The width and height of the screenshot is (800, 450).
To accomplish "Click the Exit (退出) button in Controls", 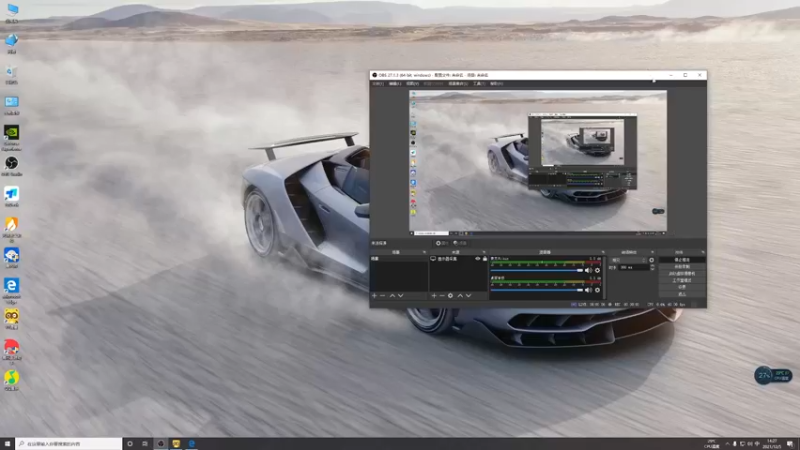I will pos(682,294).
